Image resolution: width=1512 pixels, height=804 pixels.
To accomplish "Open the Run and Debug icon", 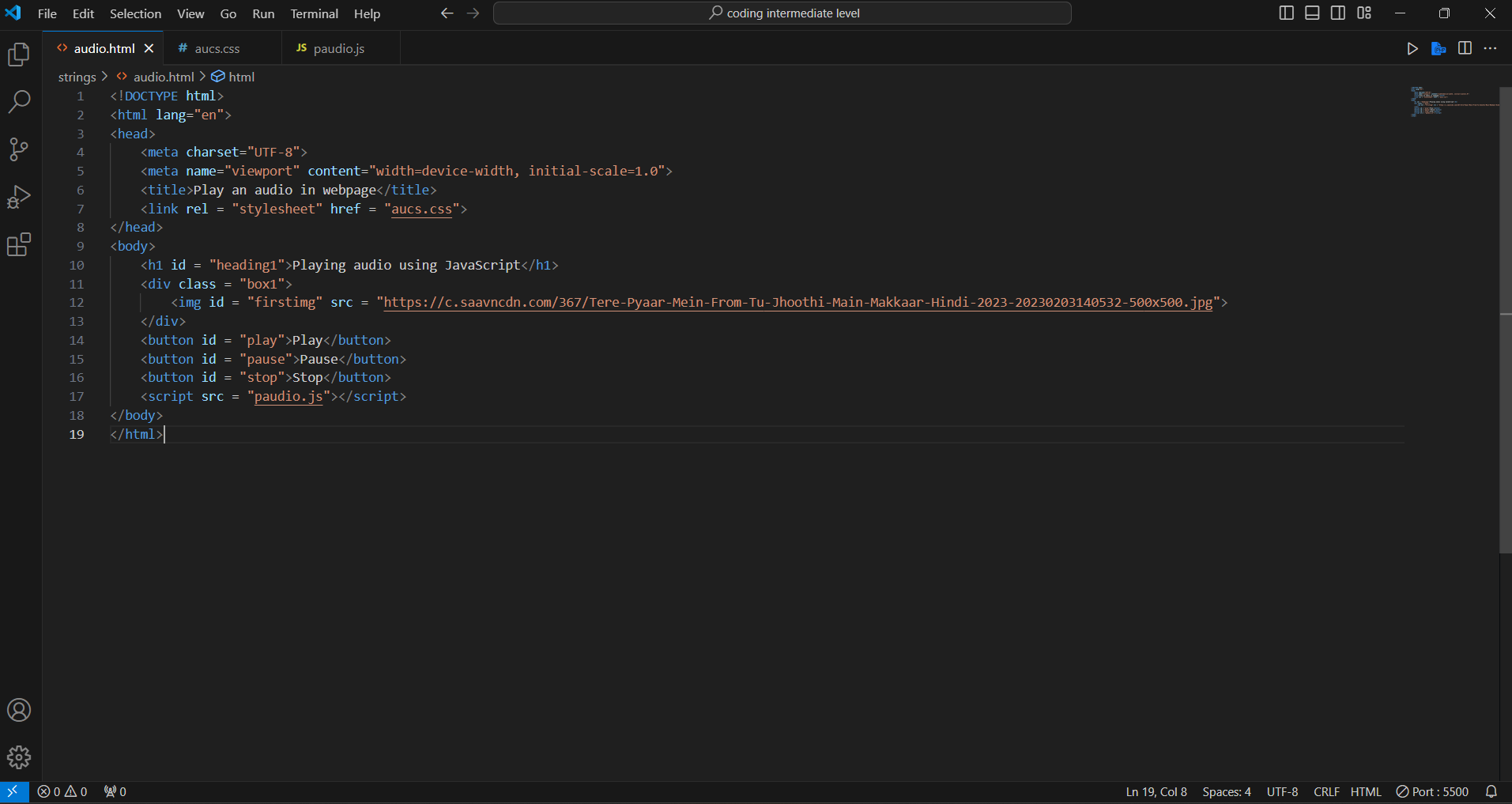I will [18, 198].
